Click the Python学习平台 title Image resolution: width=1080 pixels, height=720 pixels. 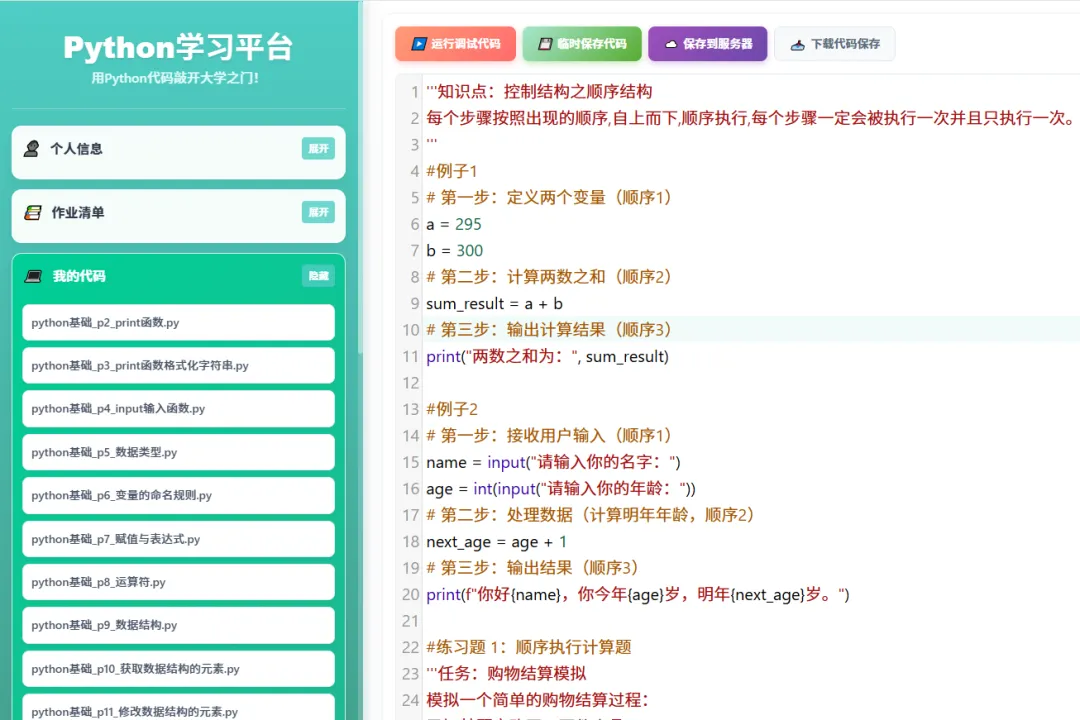click(x=178, y=48)
